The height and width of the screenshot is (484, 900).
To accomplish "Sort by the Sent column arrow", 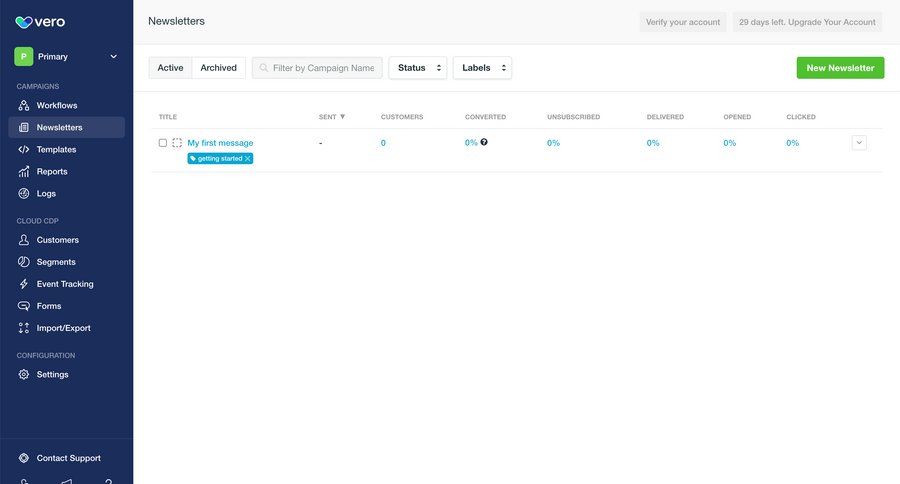I will pyautogui.click(x=343, y=117).
